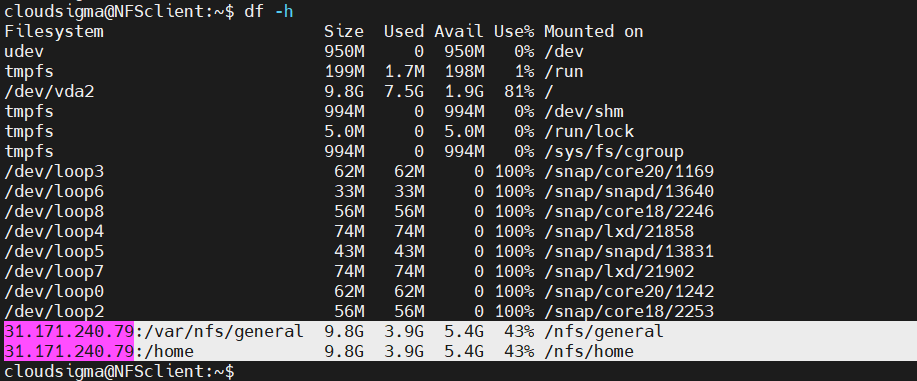Click the '/nfs/general' mount point
The image size is (917, 381).
604,331
